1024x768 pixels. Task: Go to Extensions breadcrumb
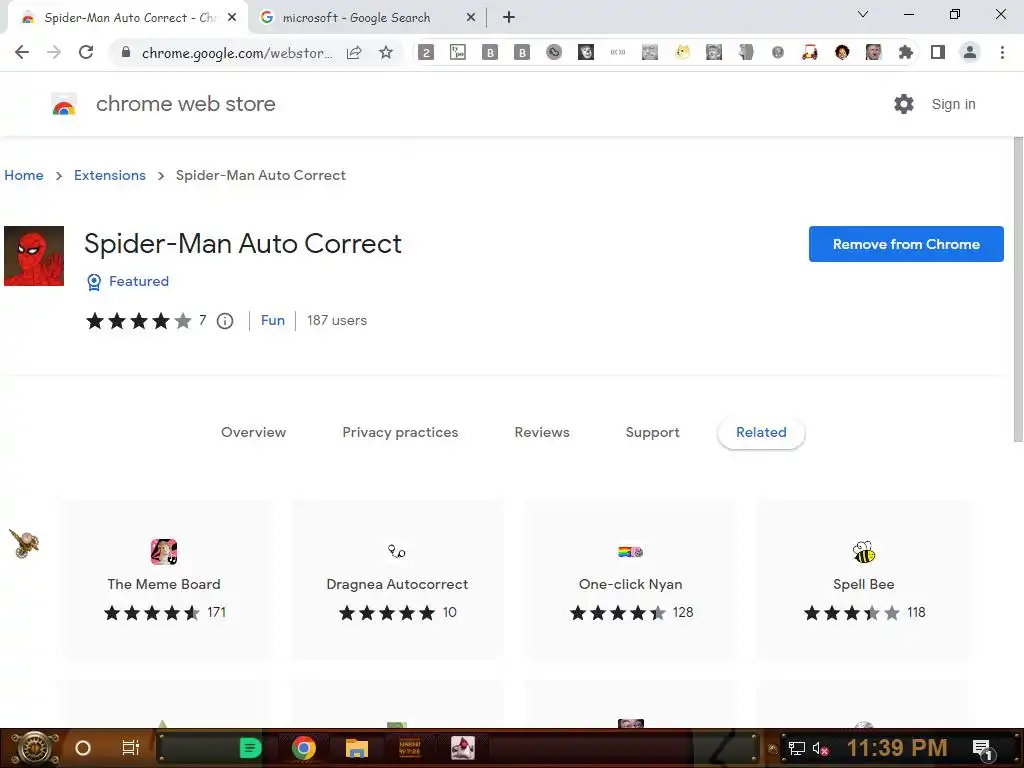110,175
